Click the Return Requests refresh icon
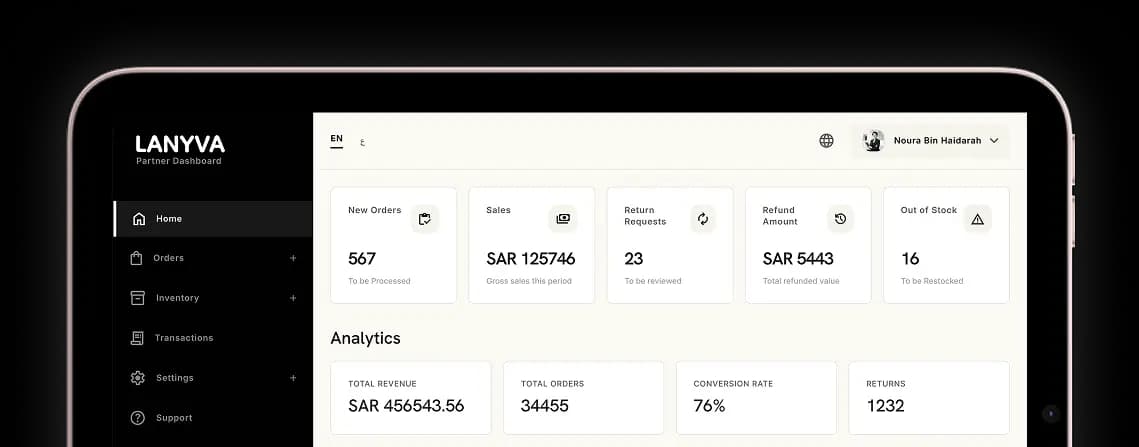This screenshot has height=447, width=1139. (x=702, y=219)
